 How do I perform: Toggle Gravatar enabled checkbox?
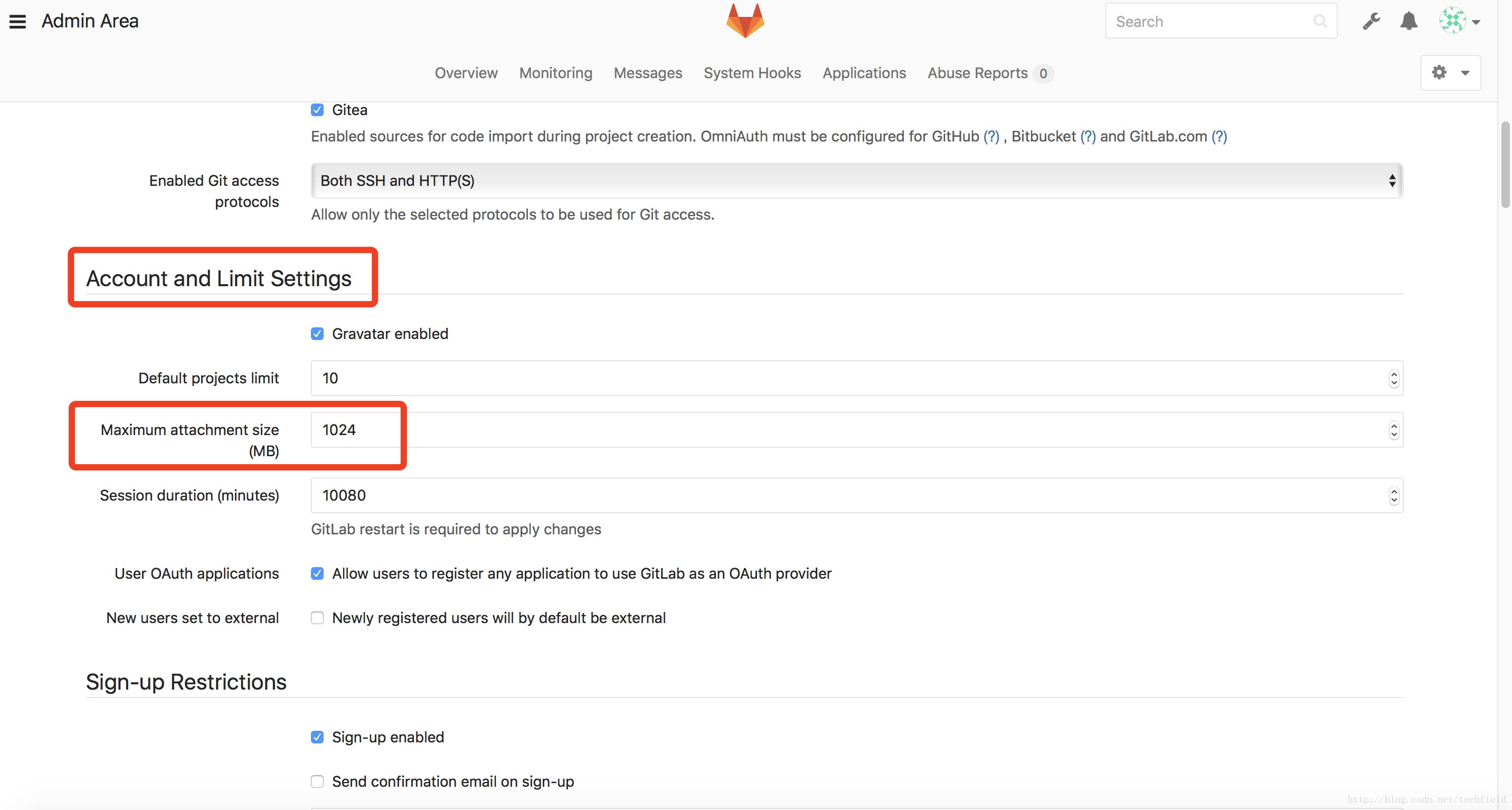[317, 333]
